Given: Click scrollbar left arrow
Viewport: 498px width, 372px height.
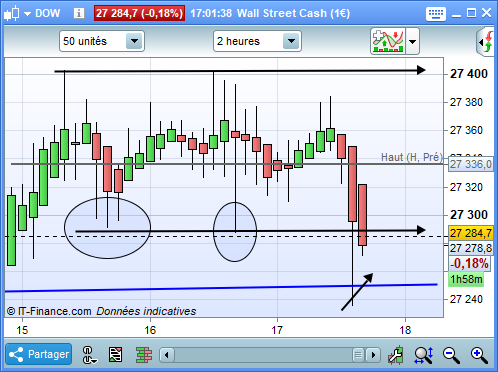Looking at the screenshot, I should click(167, 355).
